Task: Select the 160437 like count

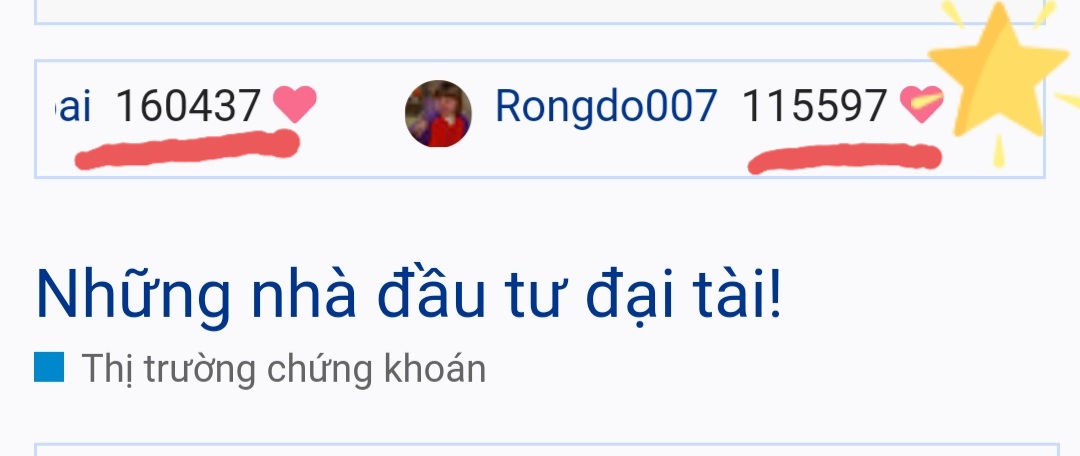Action: 188,106
